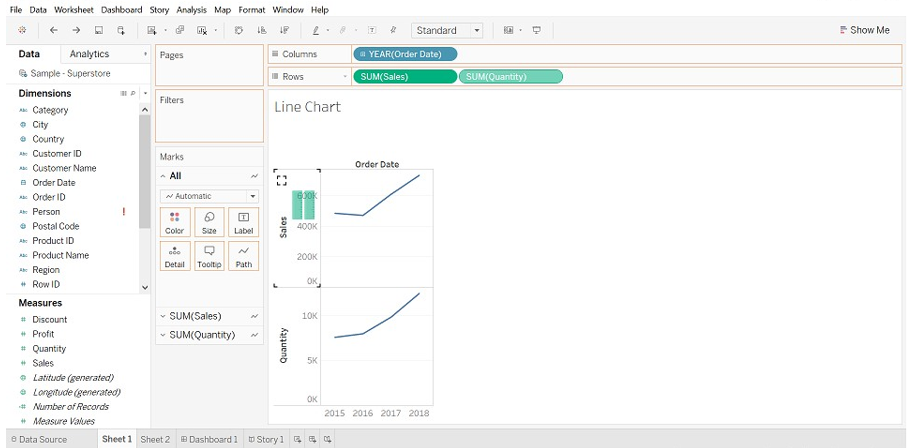Image resolution: width=907 pixels, height=448 pixels.
Task: Open the Dashboard menu
Action: 121,10
